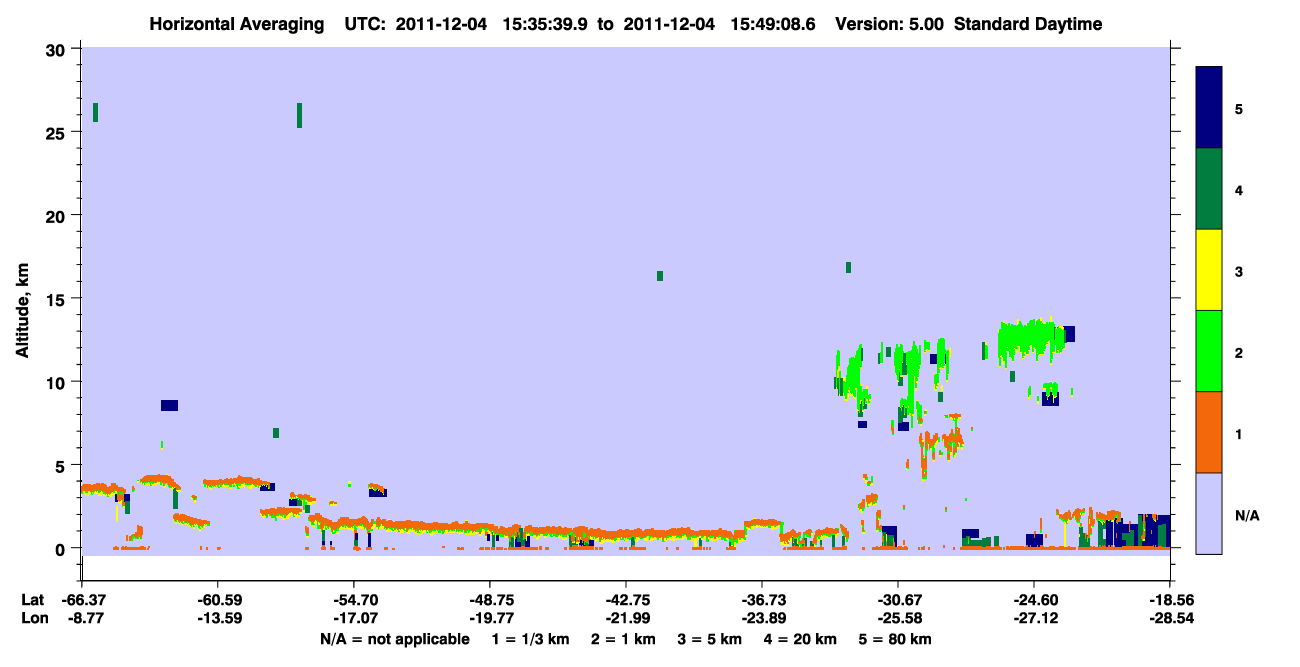1300x667 pixels.
Task: Click legend text '1 = 1/3 km'
Action: point(531,639)
